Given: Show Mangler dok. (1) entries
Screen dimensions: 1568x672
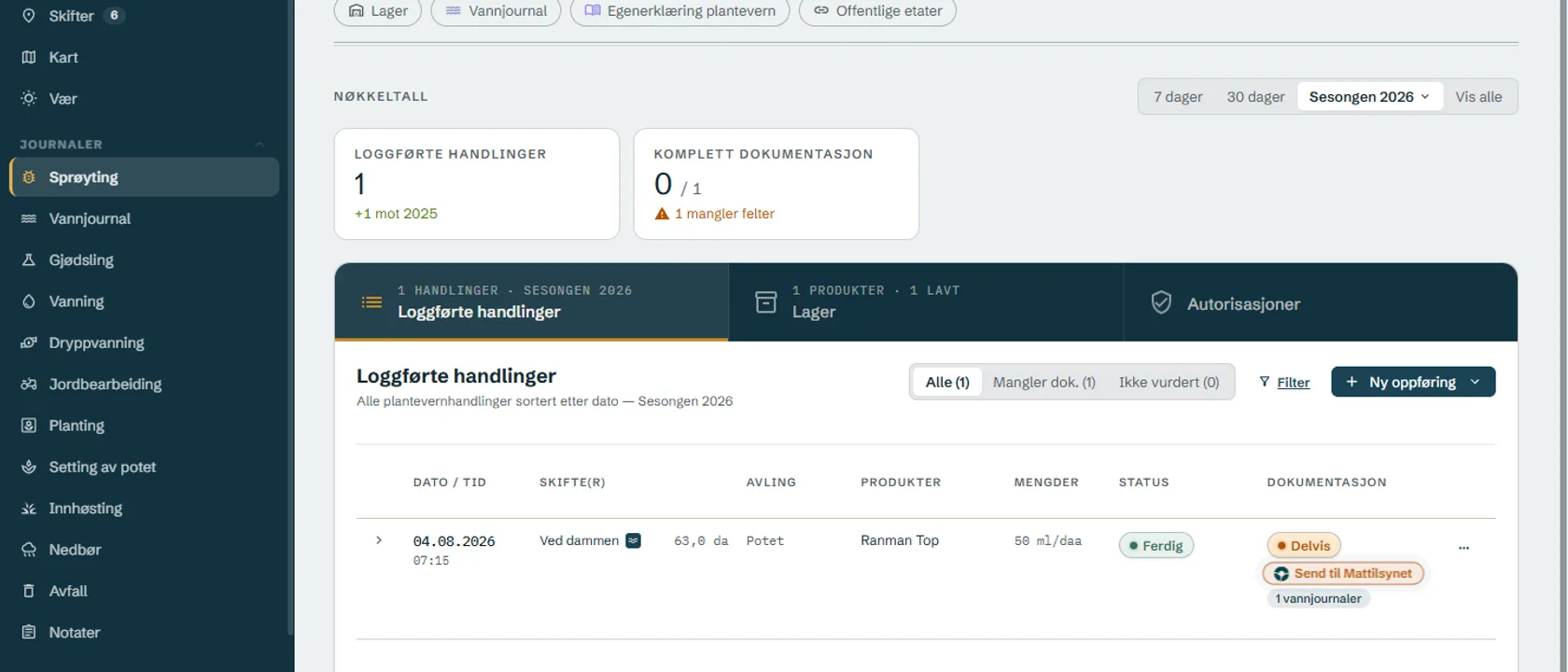Looking at the screenshot, I should 1044,382.
